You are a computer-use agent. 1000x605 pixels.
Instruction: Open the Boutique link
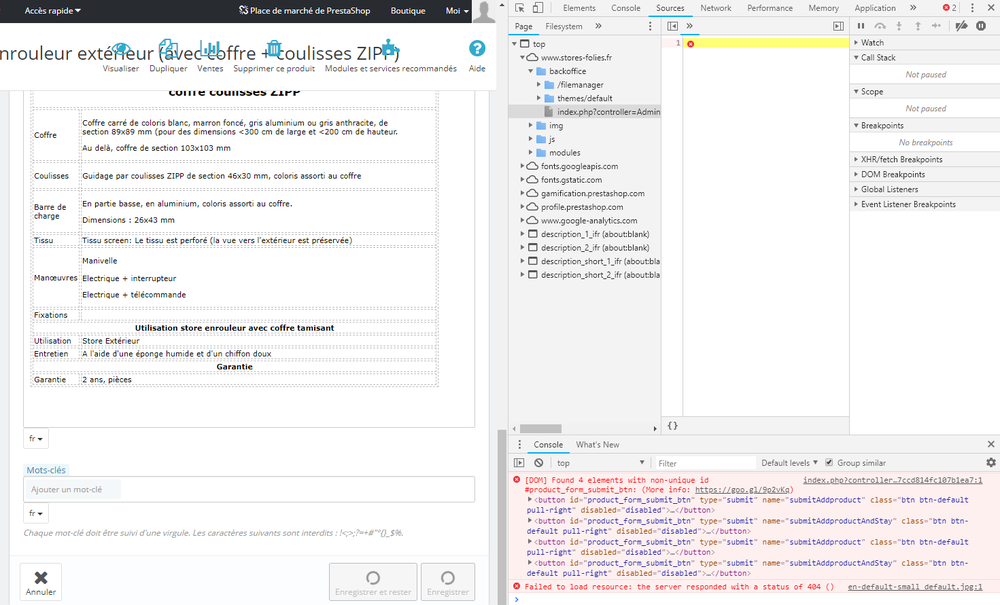(x=408, y=11)
